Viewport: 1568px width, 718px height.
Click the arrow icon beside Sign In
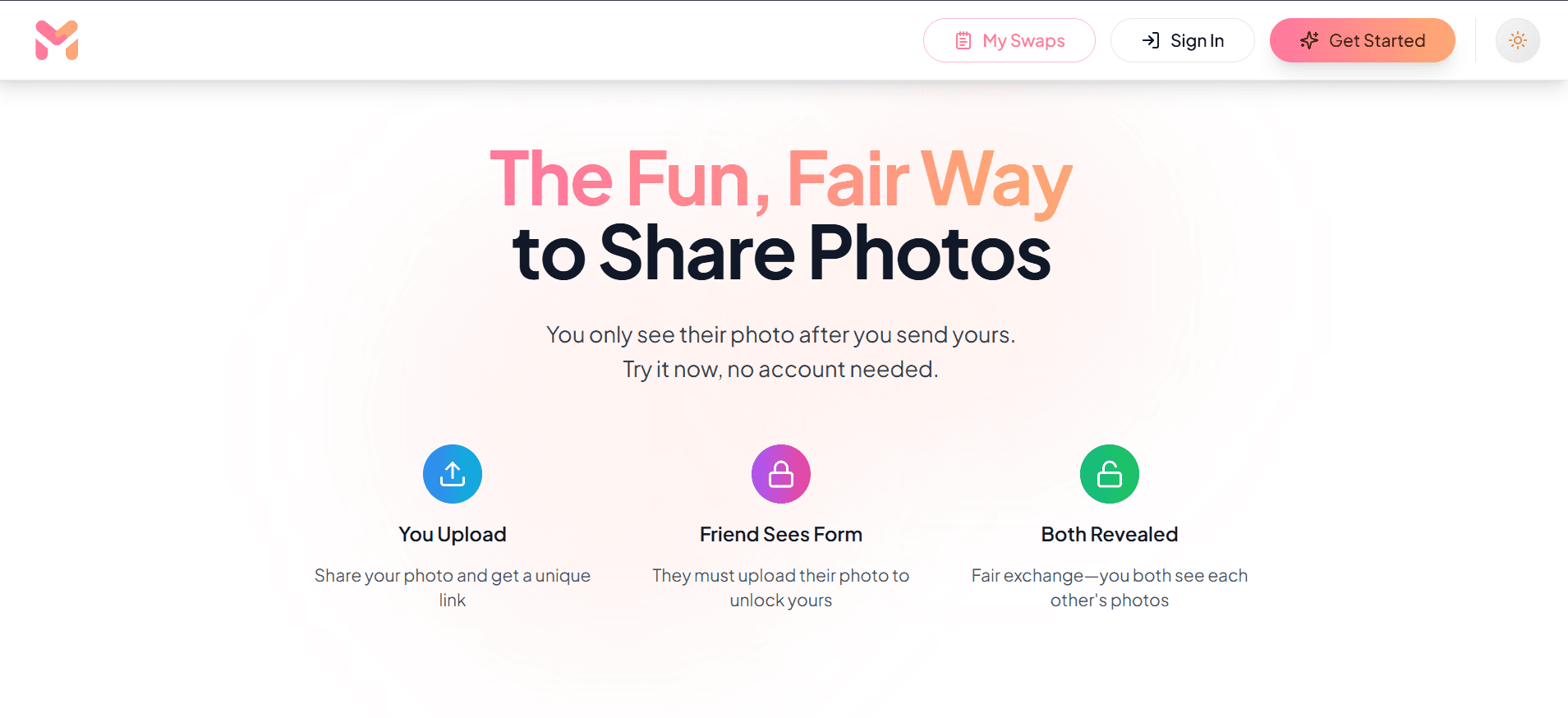[x=1151, y=40]
